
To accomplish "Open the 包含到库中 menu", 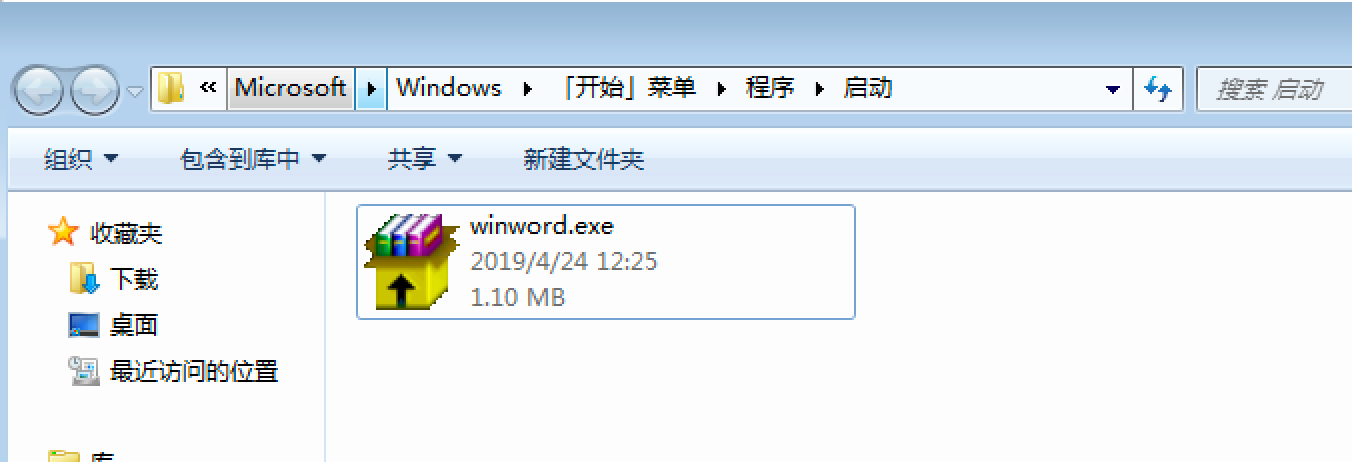I will 253,159.
